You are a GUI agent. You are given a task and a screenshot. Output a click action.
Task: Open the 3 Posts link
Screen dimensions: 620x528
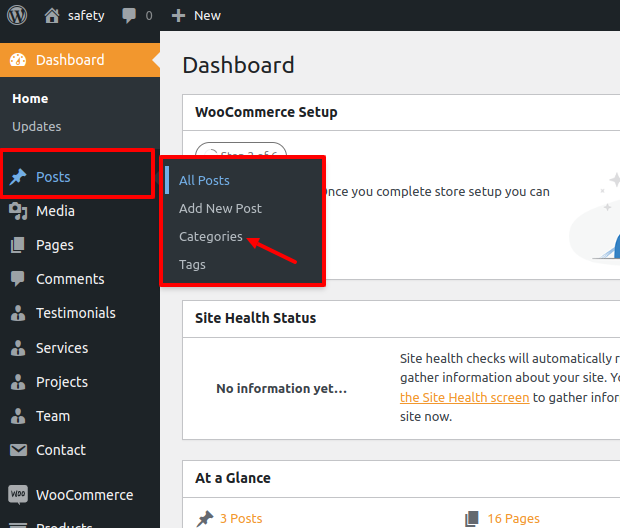tap(240, 518)
